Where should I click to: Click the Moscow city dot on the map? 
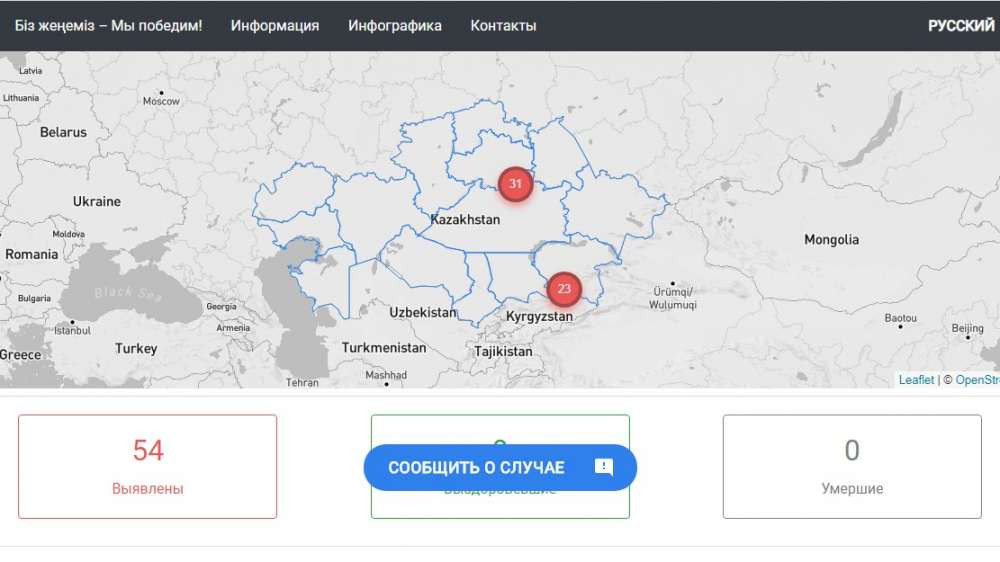pos(161,88)
